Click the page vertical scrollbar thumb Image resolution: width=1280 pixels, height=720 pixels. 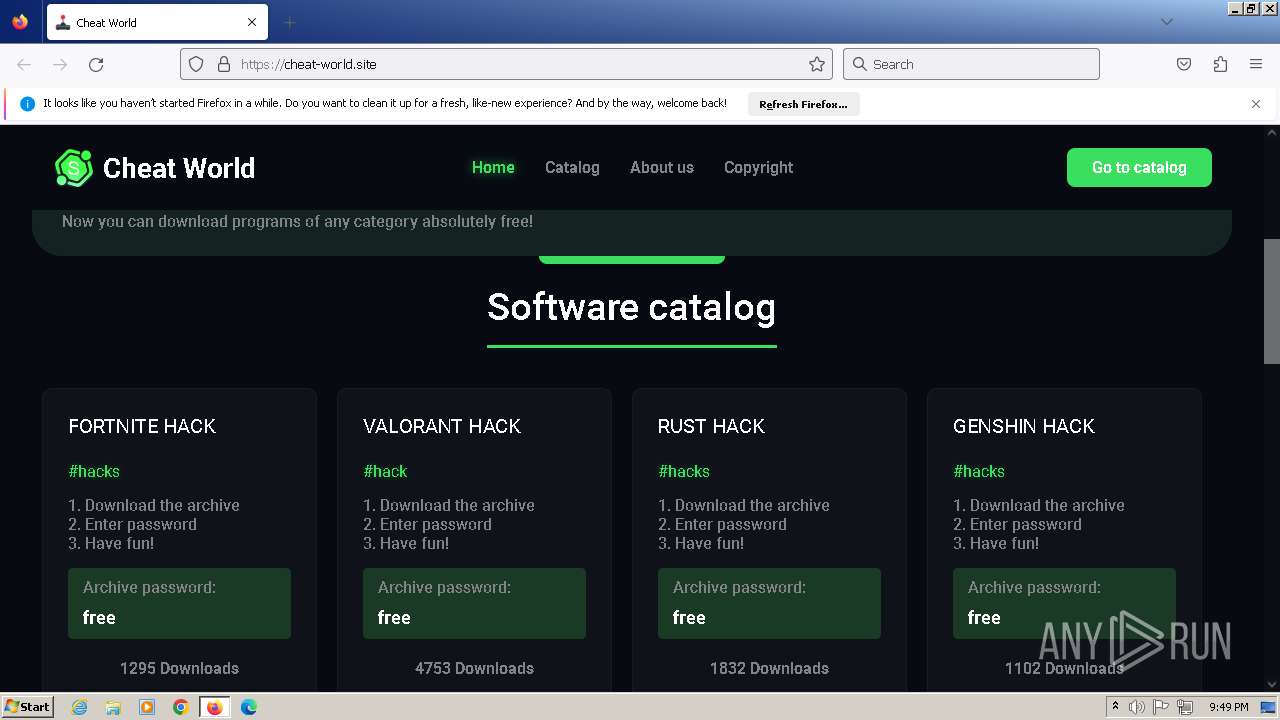(1272, 301)
